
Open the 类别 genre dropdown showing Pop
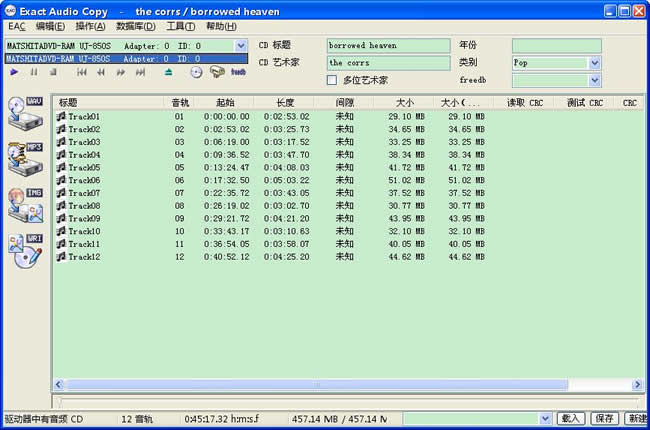tap(594, 63)
